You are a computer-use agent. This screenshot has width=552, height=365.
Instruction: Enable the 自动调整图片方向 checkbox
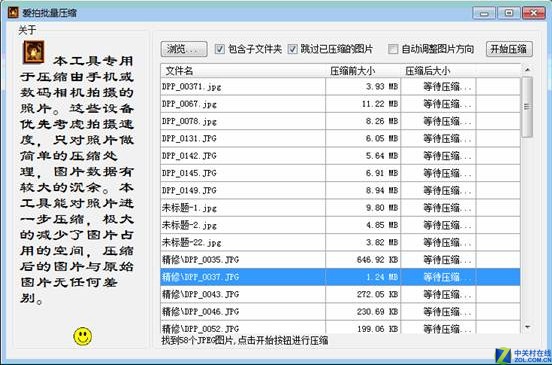pos(393,49)
